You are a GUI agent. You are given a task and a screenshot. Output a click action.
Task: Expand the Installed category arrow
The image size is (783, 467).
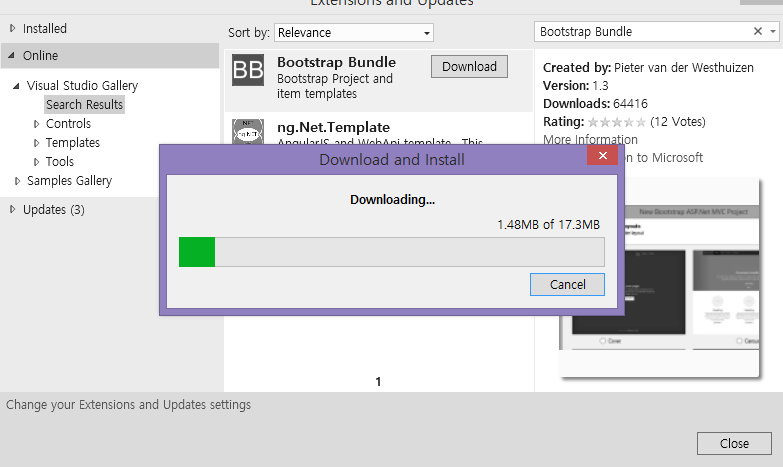point(12,28)
